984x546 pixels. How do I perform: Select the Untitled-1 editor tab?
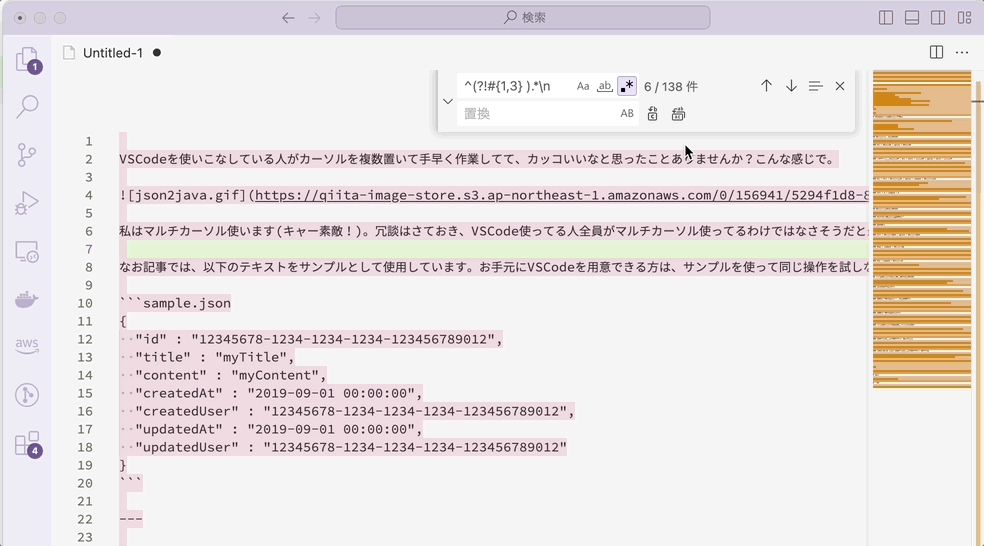112,53
